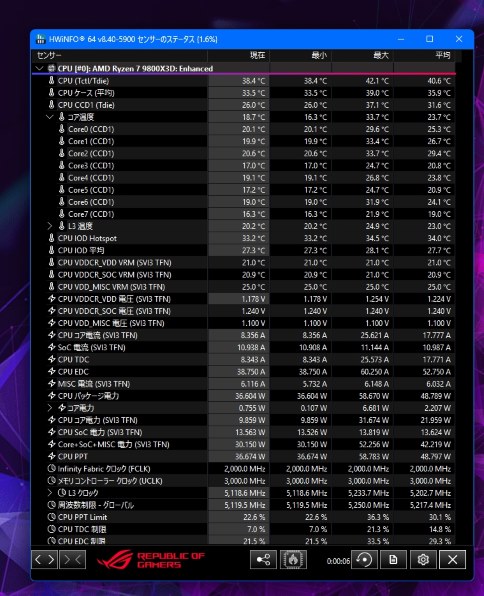Open the remote share network icon

pos(263,560)
